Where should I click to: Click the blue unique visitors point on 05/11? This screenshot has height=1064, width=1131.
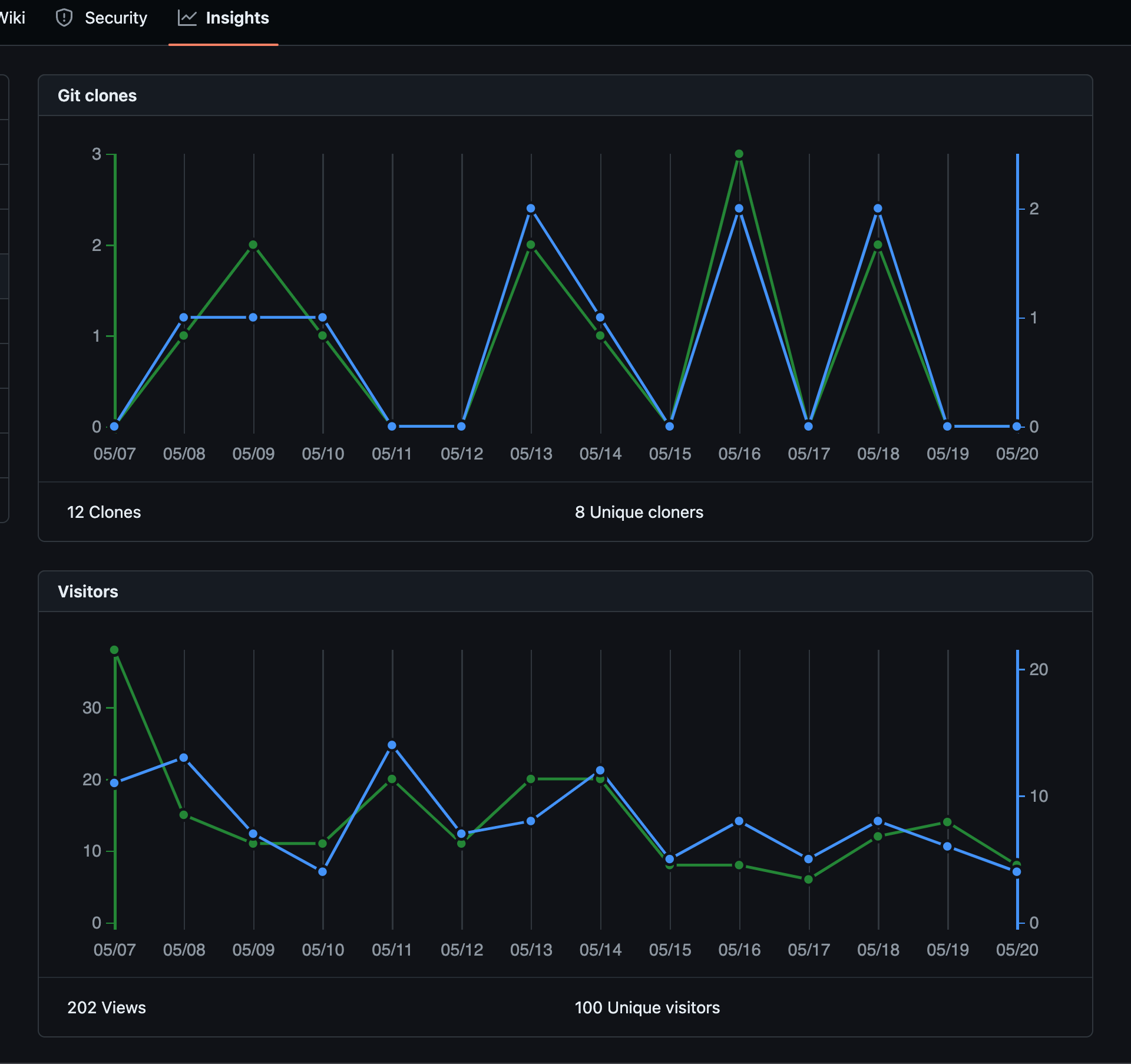click(392, 745)
